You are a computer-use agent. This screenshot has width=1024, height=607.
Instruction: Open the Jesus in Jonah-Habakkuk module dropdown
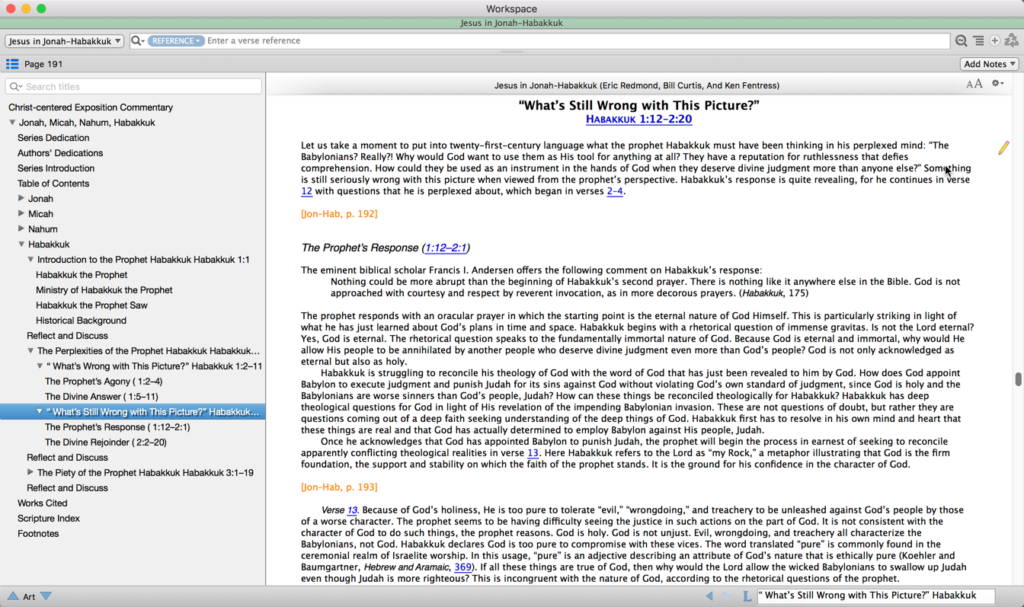[64, 41]
